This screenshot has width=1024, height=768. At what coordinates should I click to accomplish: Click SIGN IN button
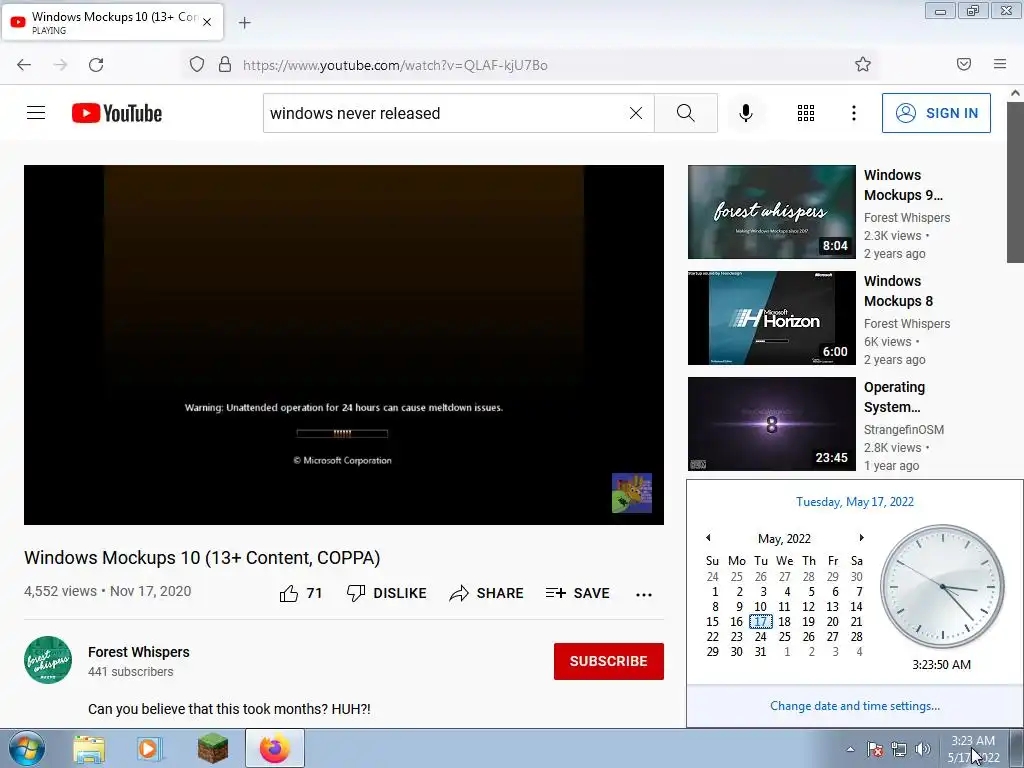point(936,113)
